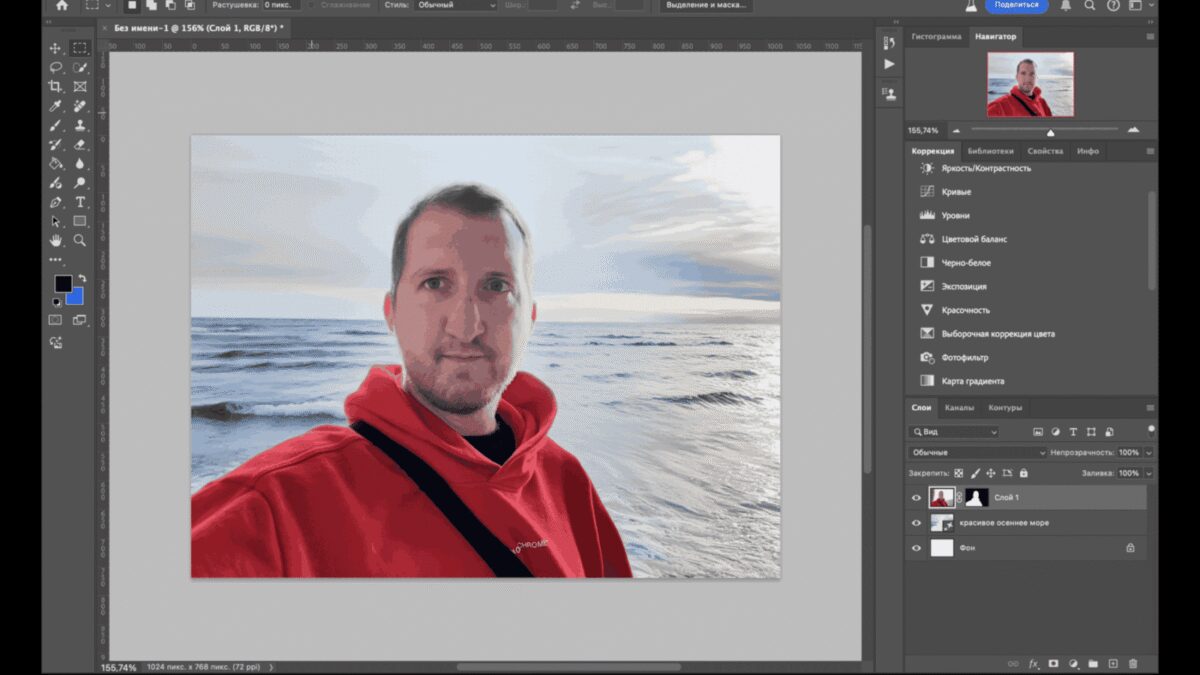
Task: Select the Zoom magnifier tool
Action: point(79,240)
